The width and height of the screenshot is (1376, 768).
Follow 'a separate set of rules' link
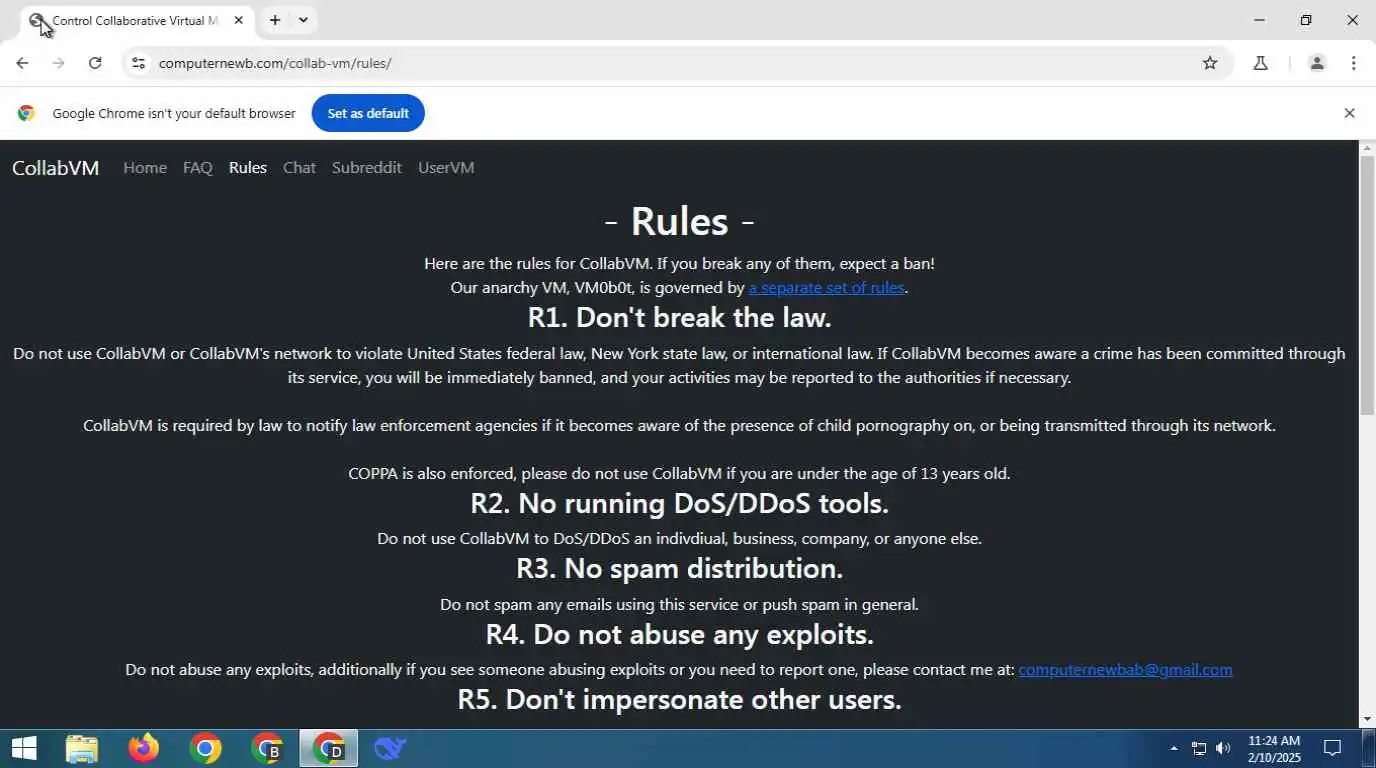point(826,288)
